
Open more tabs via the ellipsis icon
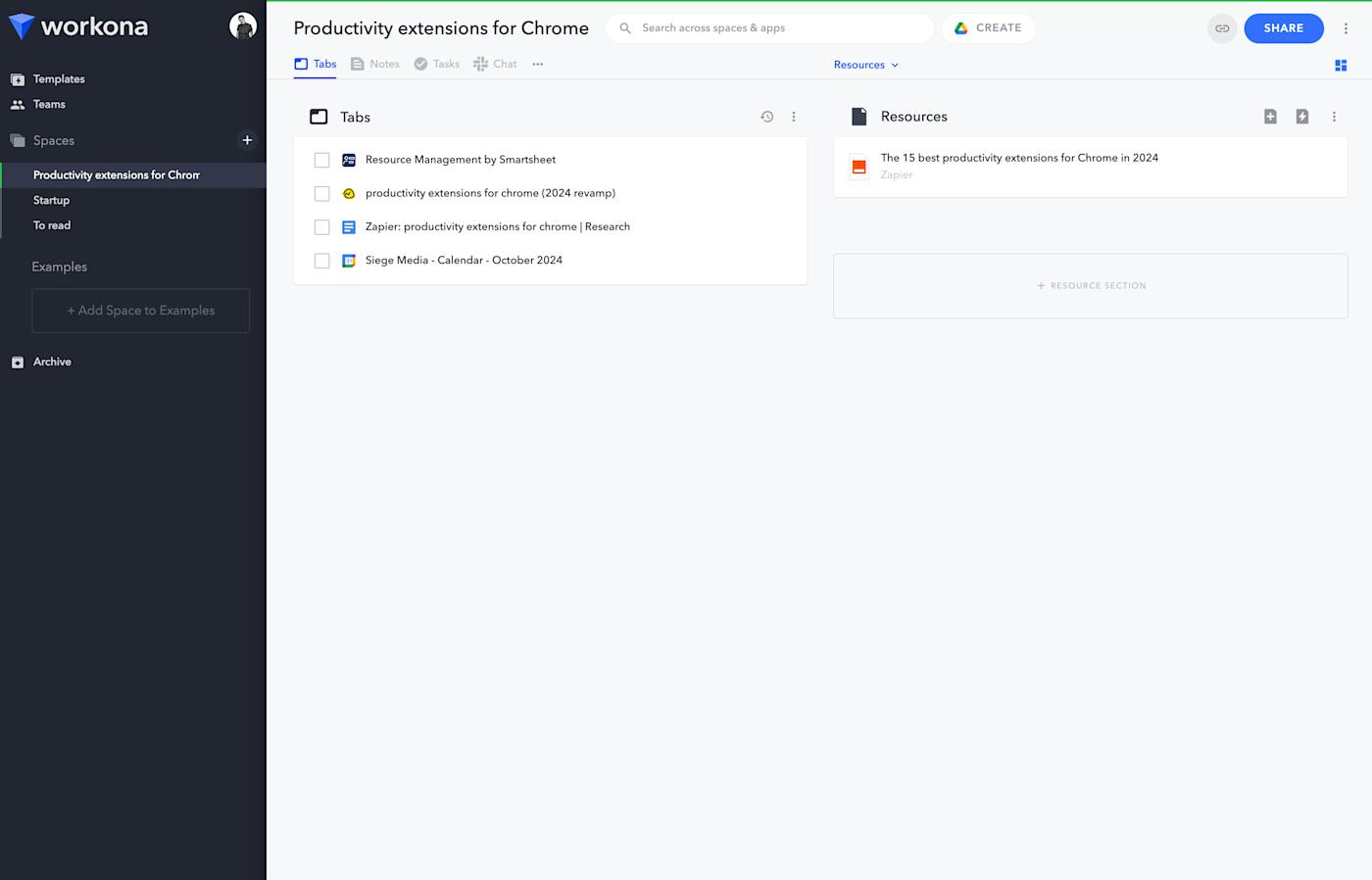[538, 65]
